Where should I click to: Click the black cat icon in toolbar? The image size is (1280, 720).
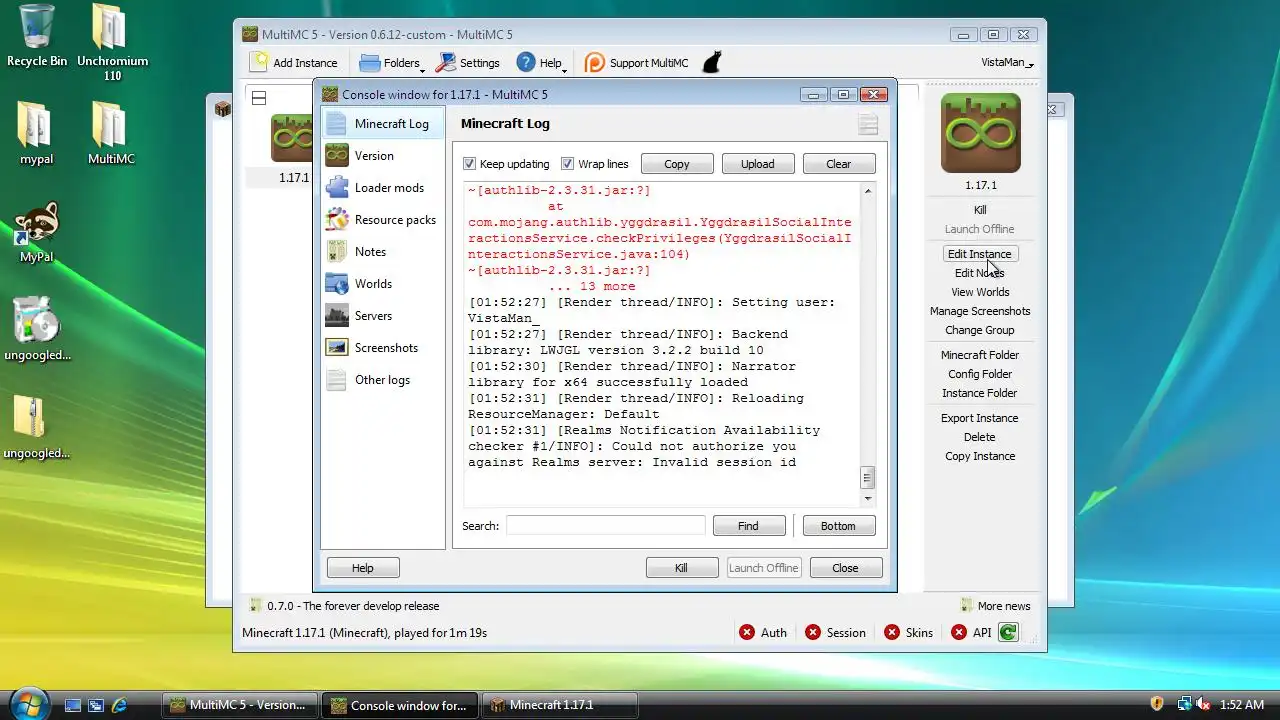(711, 62)
